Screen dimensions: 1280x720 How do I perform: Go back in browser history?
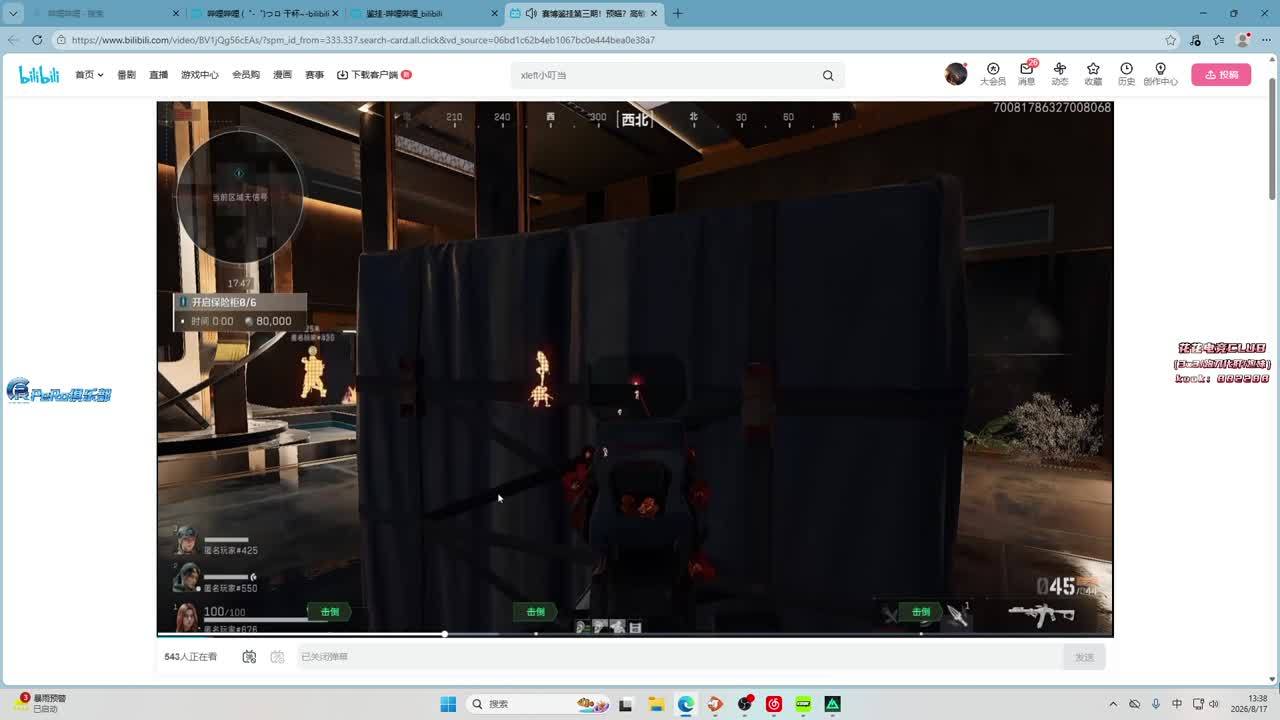pyautogui.click(x=13, y=40)
